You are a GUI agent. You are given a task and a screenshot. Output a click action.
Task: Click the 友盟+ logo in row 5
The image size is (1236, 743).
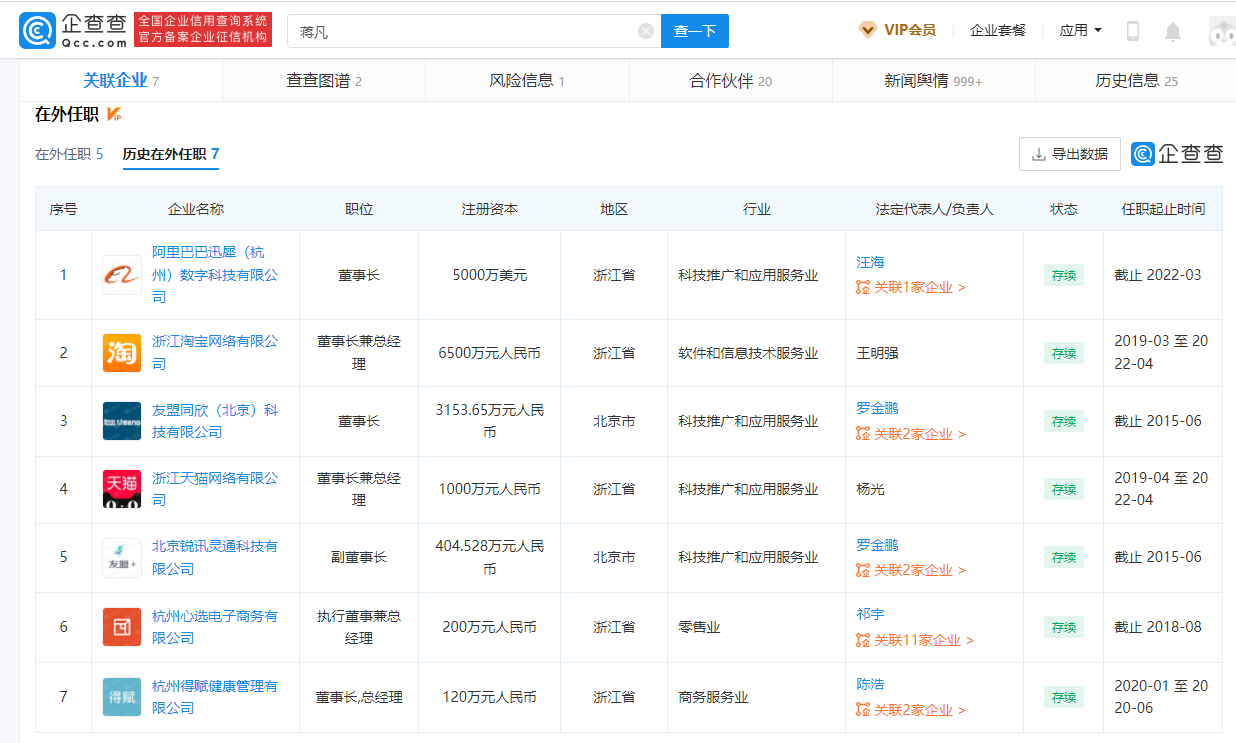click(x=122, y=557)
